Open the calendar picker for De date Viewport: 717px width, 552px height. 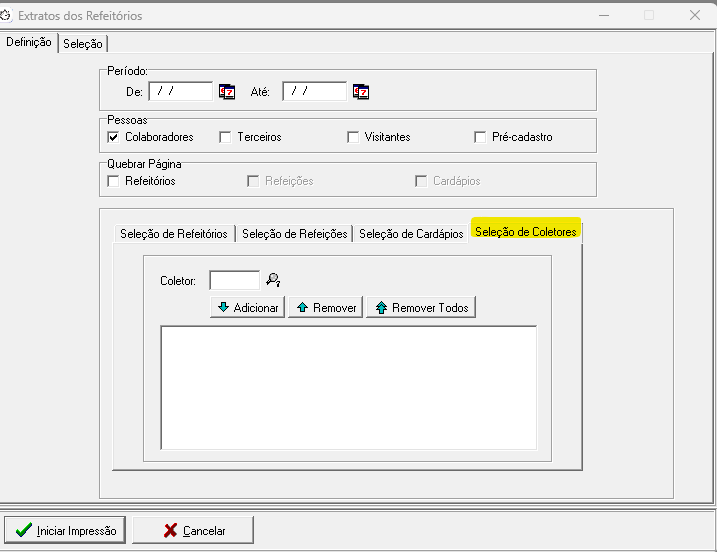227,92
